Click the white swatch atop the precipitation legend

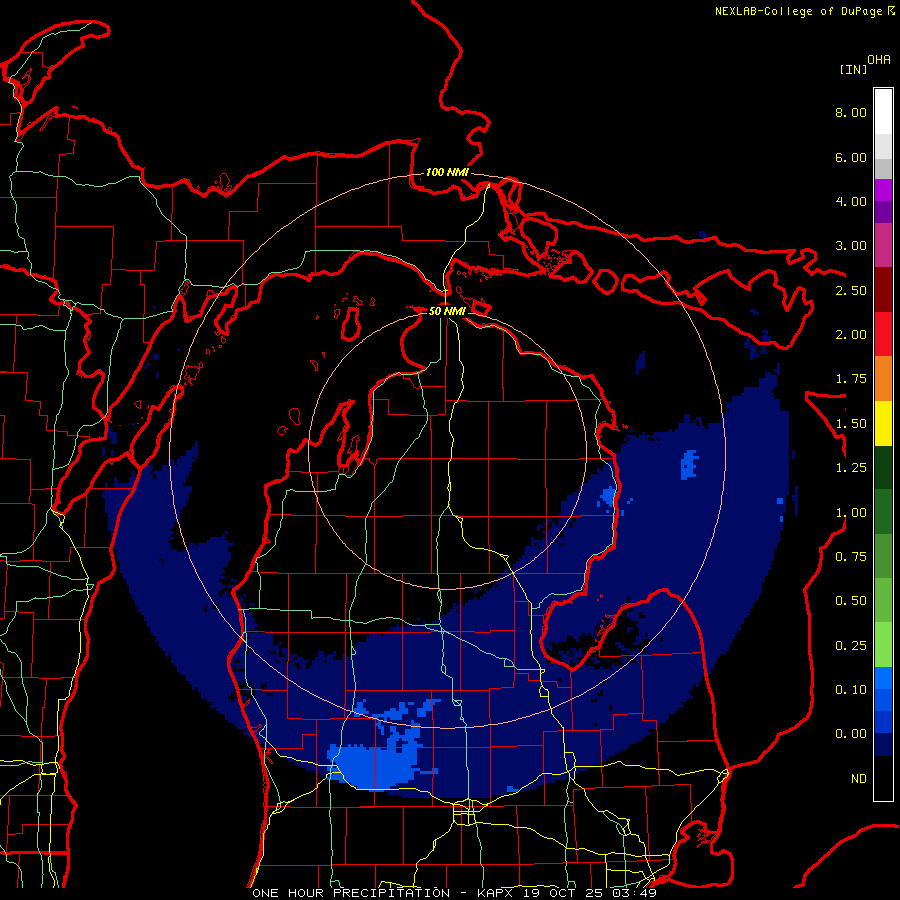[x=883, y=112]
